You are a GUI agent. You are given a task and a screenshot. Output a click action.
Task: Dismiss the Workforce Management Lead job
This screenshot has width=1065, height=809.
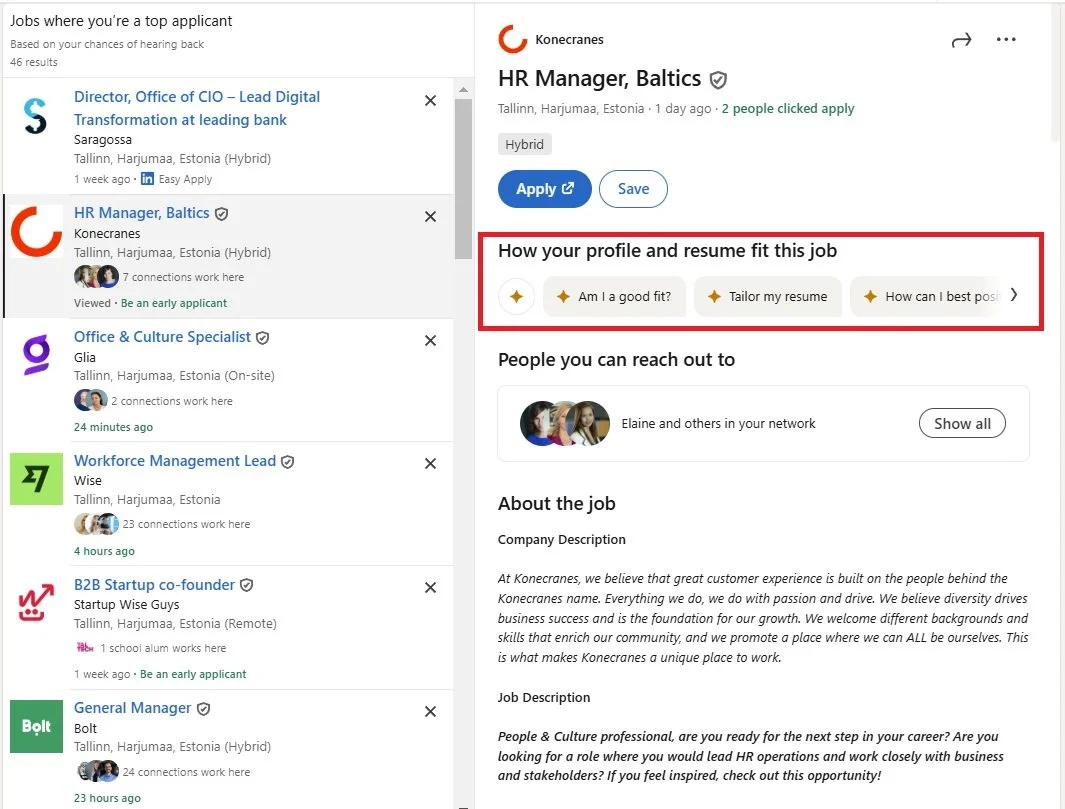(x=430, y=463)
